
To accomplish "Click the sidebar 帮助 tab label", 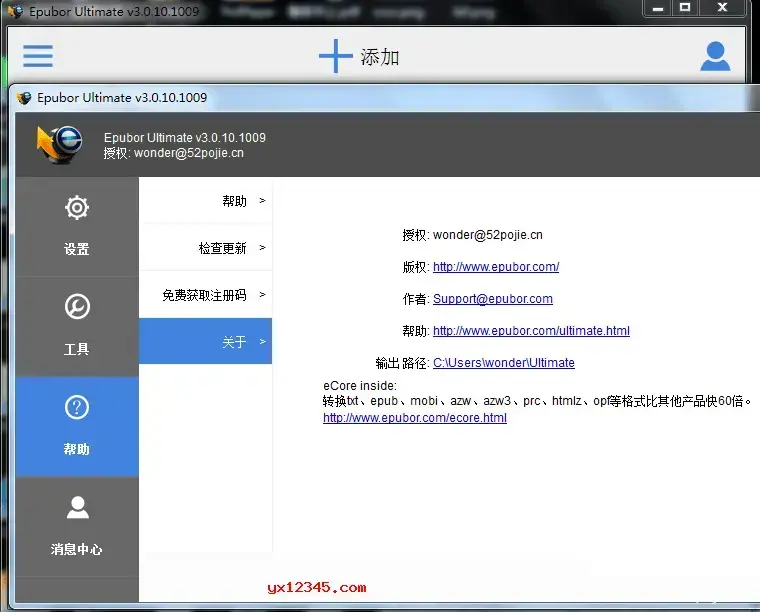I will point(77,449).
